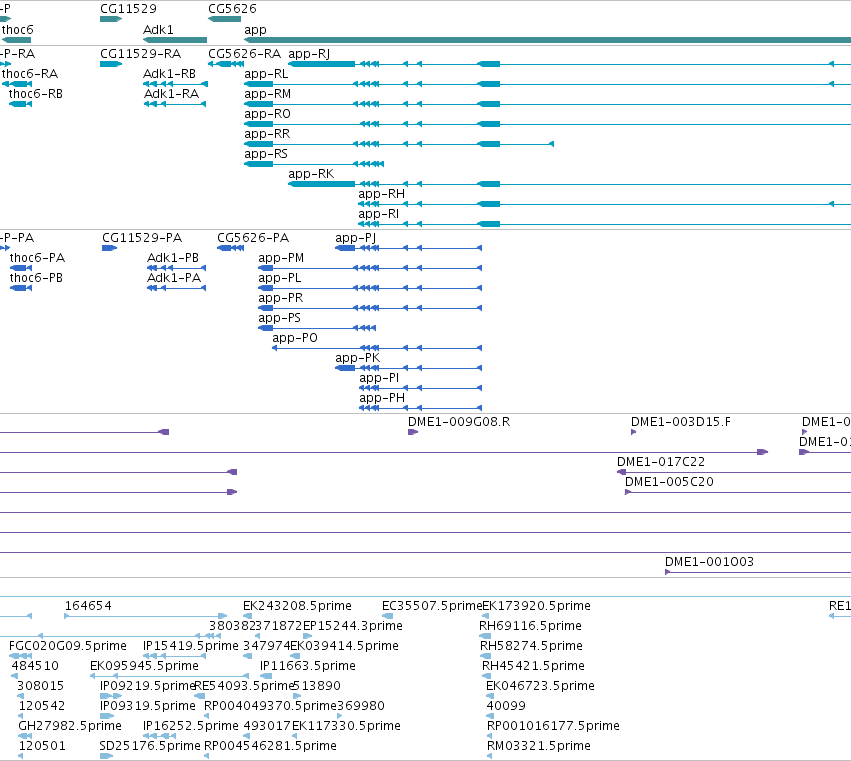Image resolution: width=851 pixels, height=761 pixels.
Task: Click the thoc6 gene label
Action: (17, 30)
